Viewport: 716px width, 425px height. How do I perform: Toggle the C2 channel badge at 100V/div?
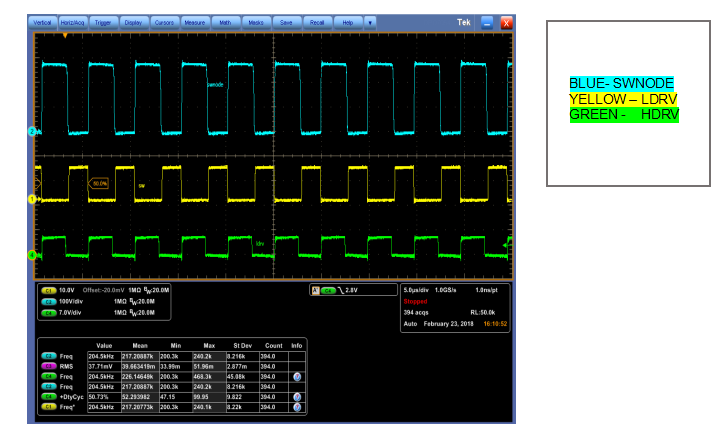click(x=47, y=301)
